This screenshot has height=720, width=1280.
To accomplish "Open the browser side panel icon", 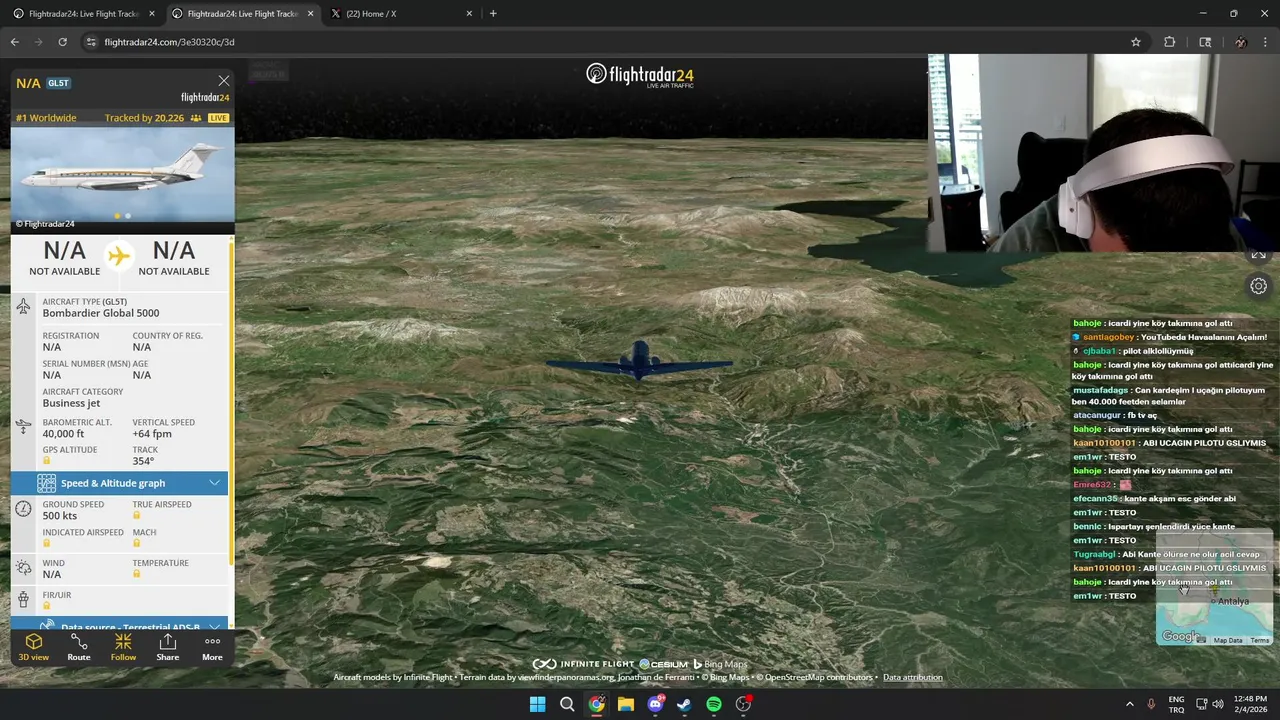I will 1205,42.
